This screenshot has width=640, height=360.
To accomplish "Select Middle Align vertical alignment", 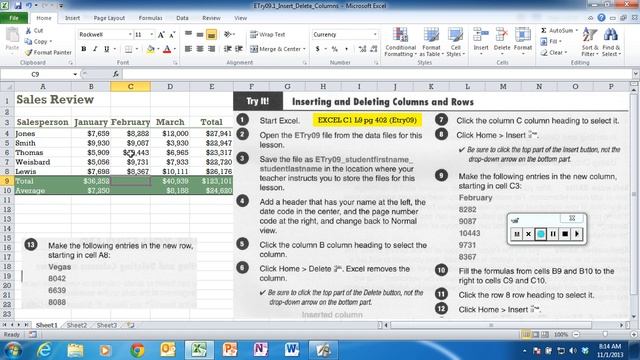I will [200, 35].
